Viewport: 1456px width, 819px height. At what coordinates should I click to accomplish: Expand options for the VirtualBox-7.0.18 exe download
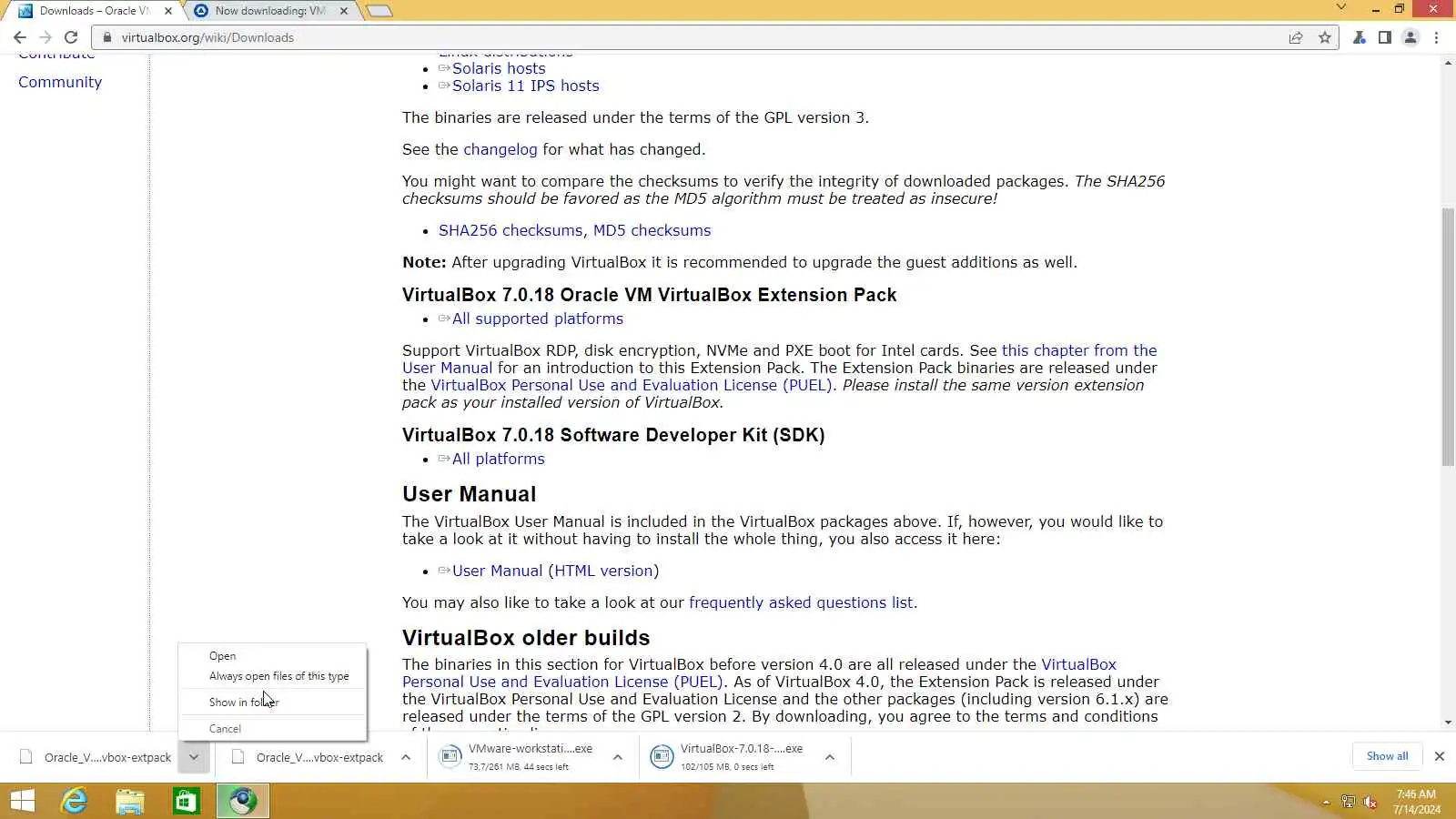click(x=830, y=757)
